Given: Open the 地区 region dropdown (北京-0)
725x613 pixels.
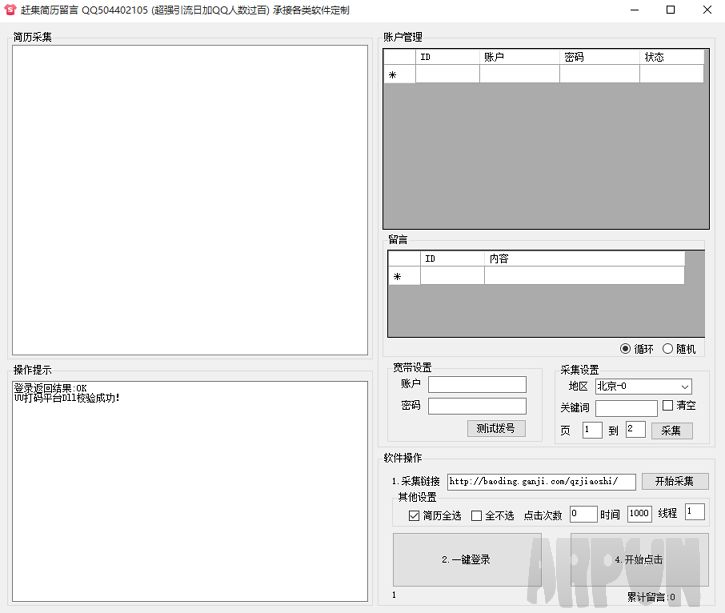Looking at the screenshot, I should coord(643,386).
